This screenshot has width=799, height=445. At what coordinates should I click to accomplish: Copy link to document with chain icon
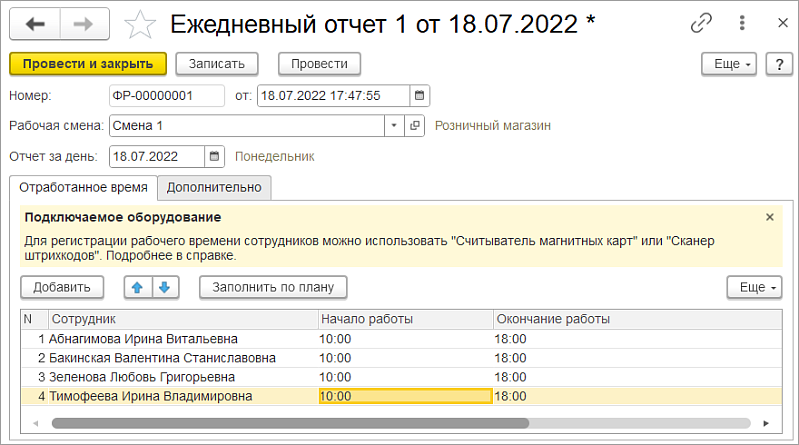pos(701,23)
